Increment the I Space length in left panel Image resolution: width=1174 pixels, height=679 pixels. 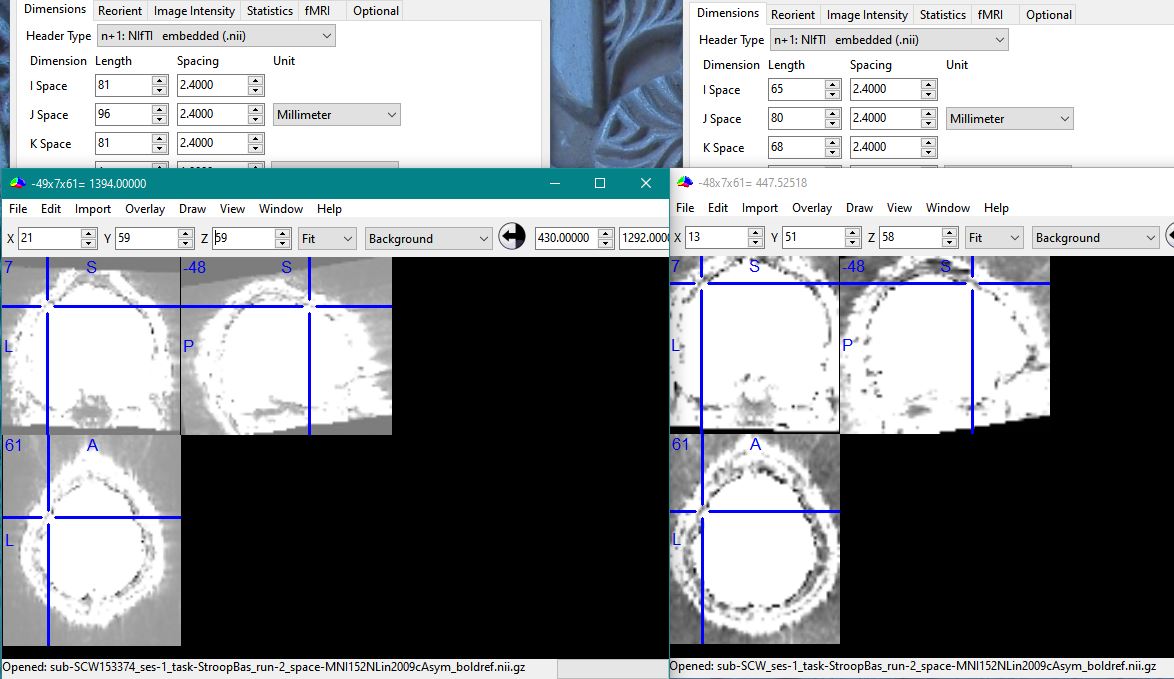(x=159, y=81)
